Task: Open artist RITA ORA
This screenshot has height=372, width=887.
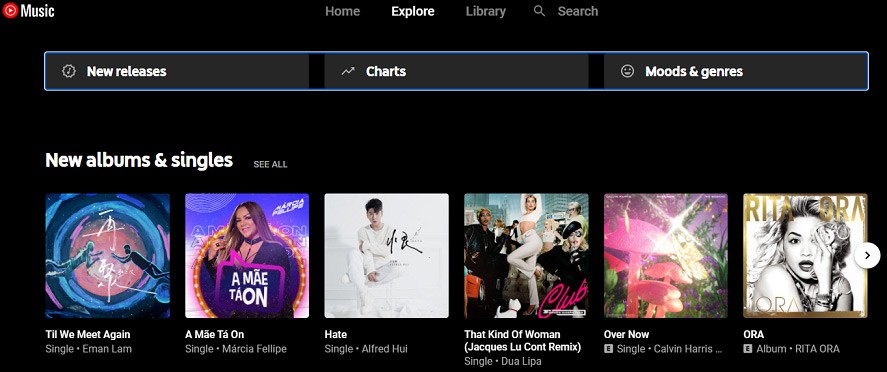Action: pos(817,349)
